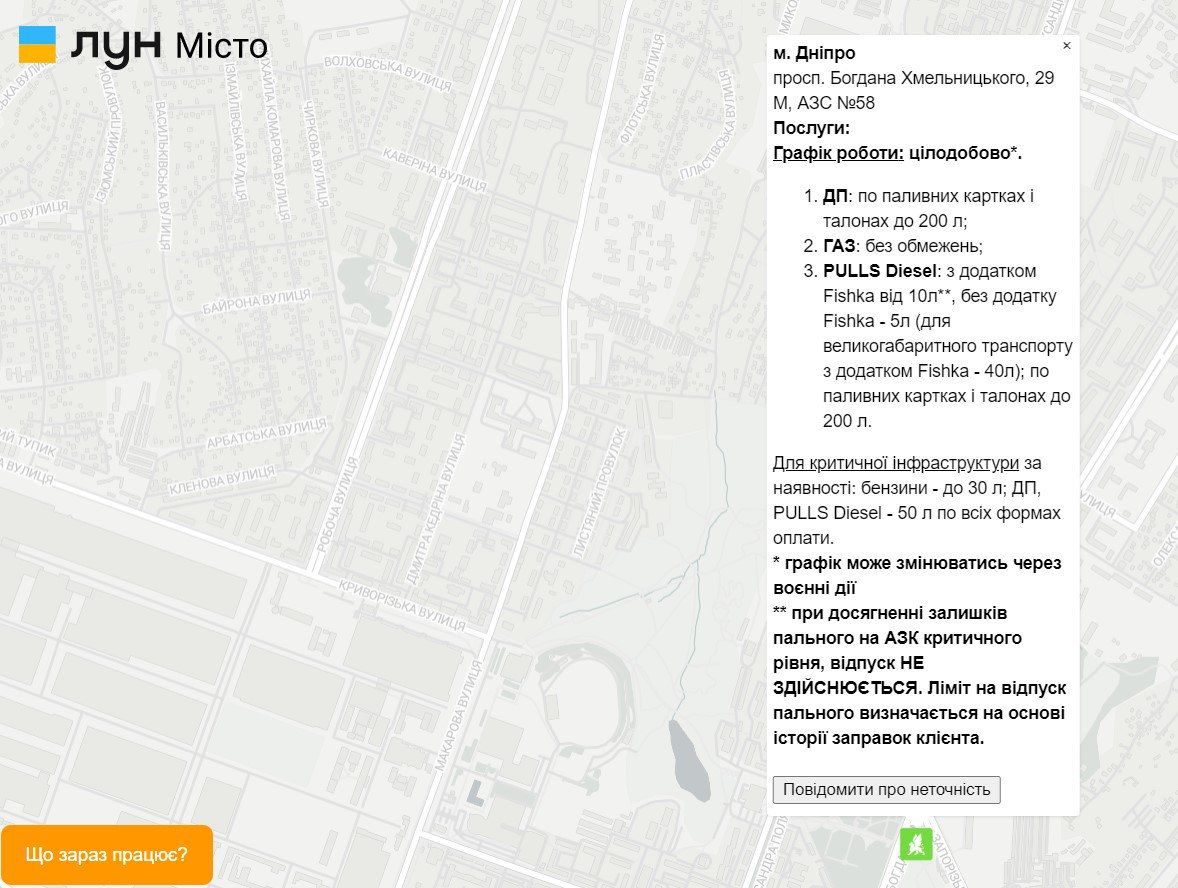Click the blue-yellow flag logo icon
This screenshot has width=1178, height=888.
(x=38, y=46)
